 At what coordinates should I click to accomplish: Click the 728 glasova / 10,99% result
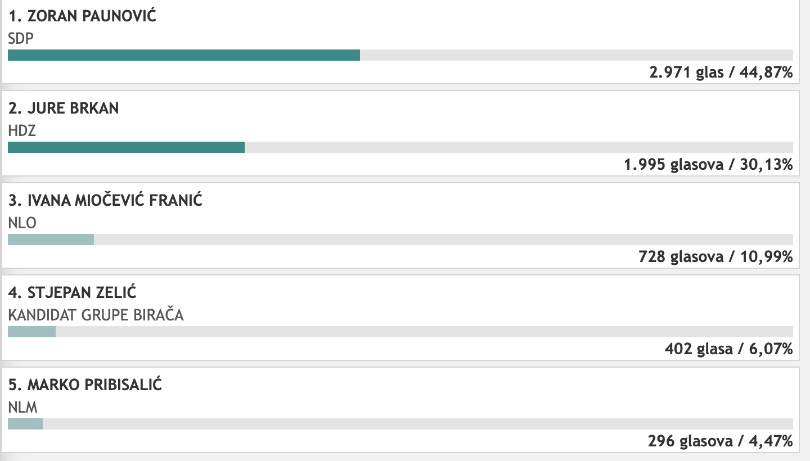tap(715, 257)
